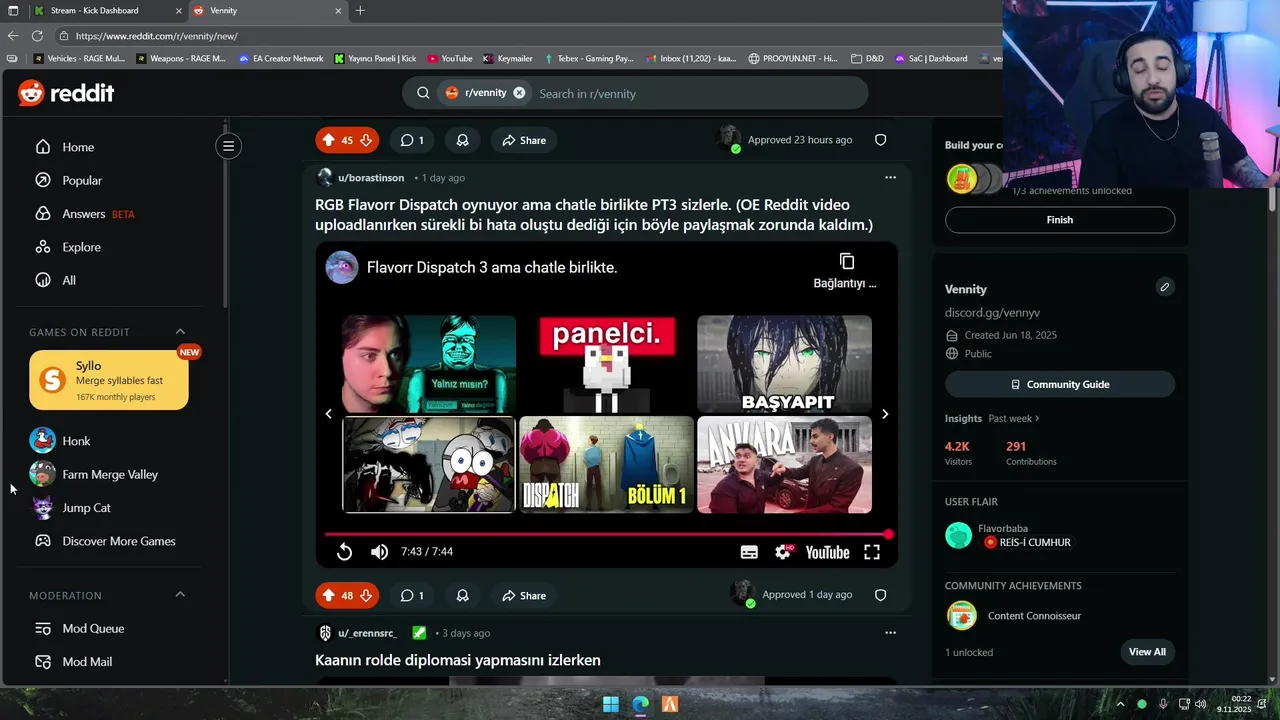Show next suggested videos arrow

click(885, 414)
